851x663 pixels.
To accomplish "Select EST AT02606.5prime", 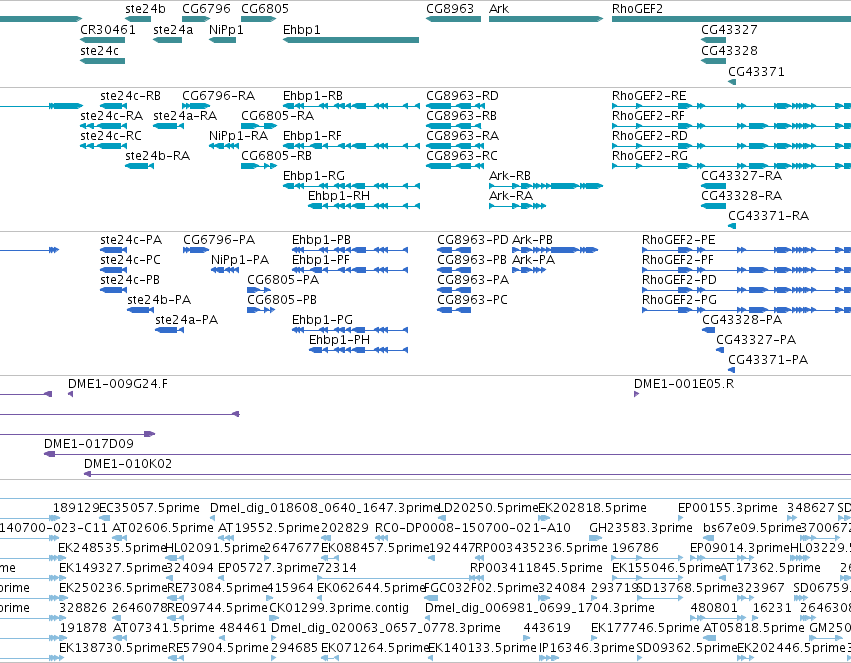I will point(162,528).
